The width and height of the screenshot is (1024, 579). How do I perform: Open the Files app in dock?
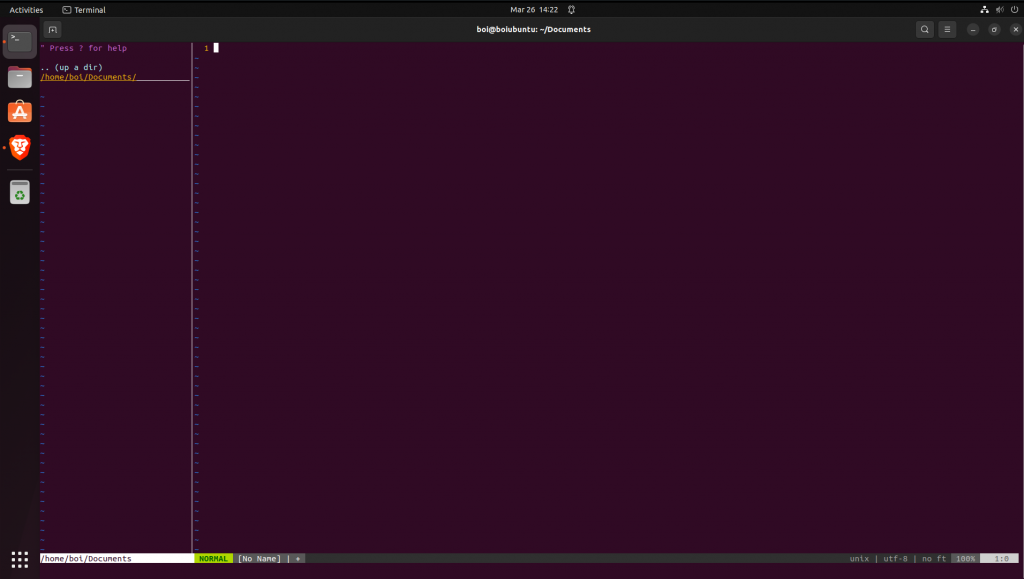tap(20, 77)
